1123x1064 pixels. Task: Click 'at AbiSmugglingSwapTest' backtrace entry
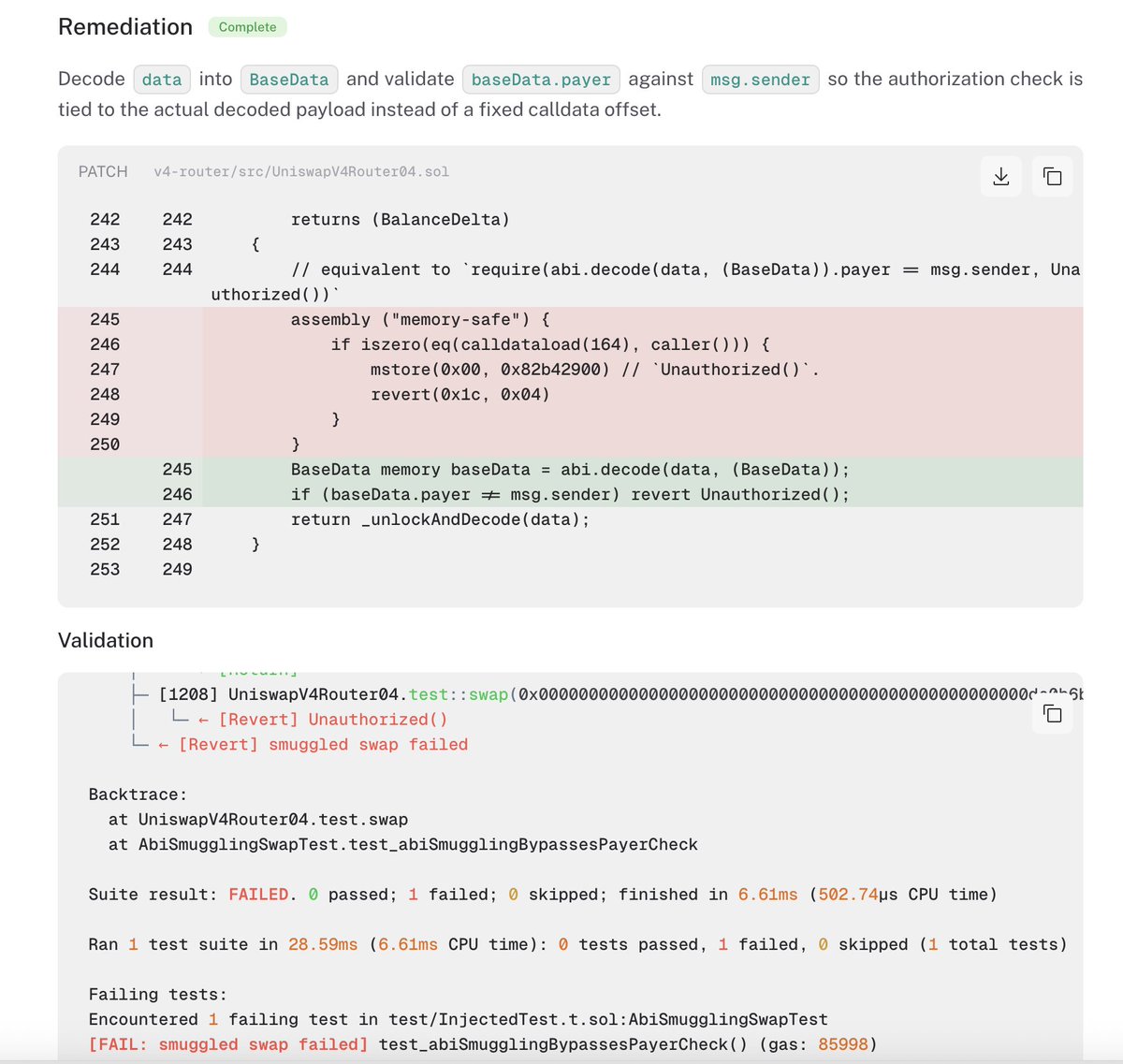403,845
